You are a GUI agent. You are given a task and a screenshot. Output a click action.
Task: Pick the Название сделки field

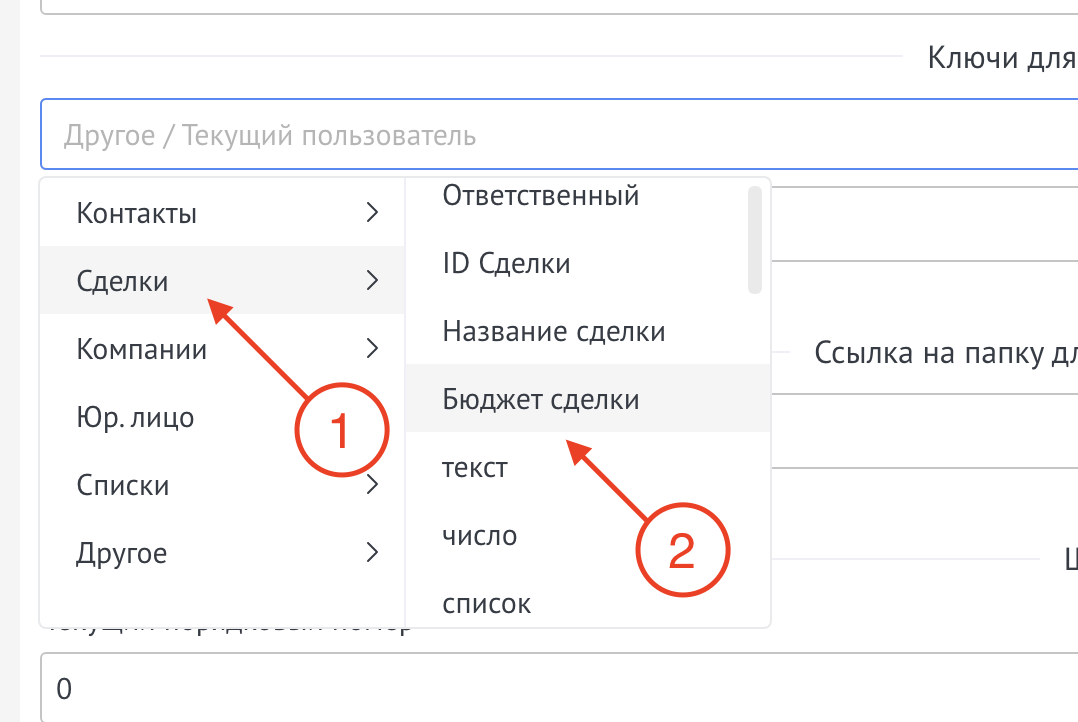(x=588, y=331)
